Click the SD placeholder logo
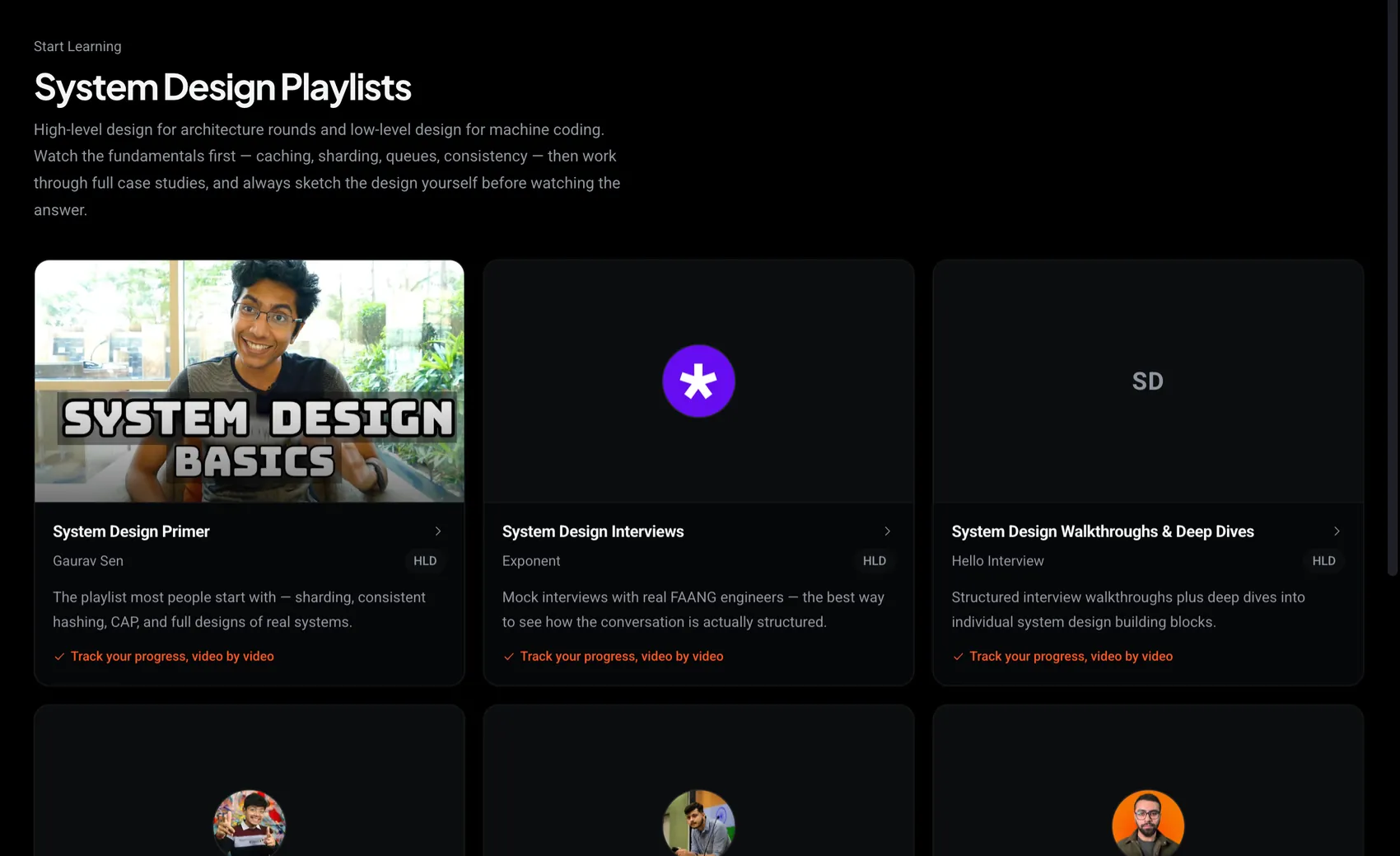 1147,381
